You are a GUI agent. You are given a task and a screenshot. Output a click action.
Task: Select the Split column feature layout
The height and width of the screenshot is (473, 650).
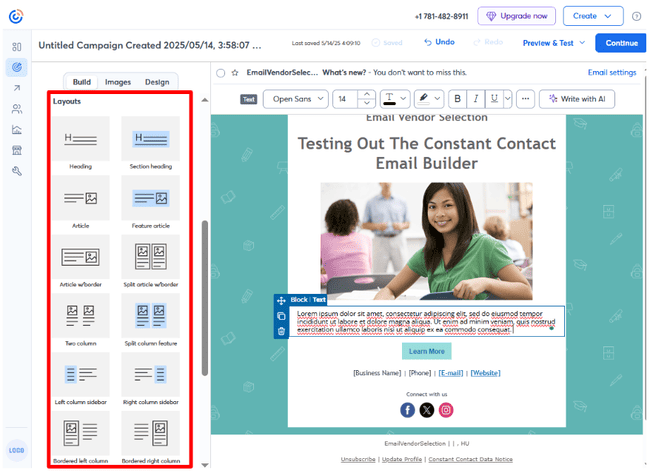pyautogui.click(x=150, y=320)
